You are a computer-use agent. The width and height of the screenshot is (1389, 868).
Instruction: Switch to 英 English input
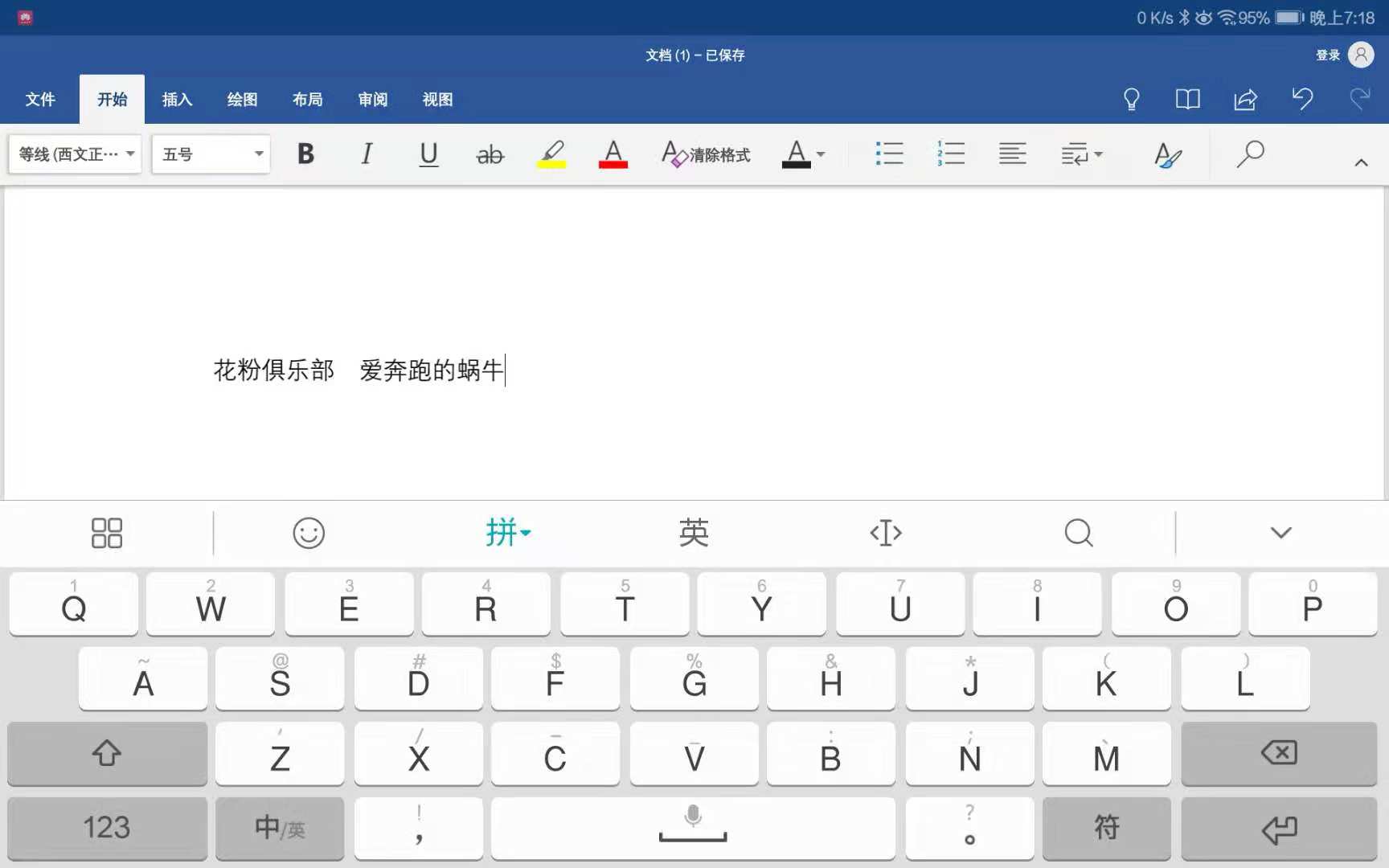point(693,532)
